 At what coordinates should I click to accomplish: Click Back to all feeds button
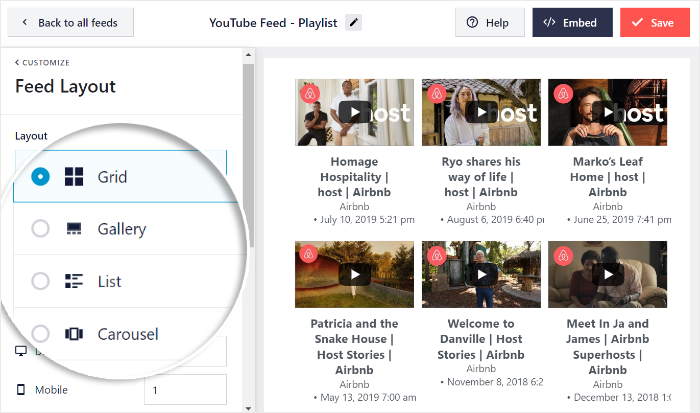(69, 22)
